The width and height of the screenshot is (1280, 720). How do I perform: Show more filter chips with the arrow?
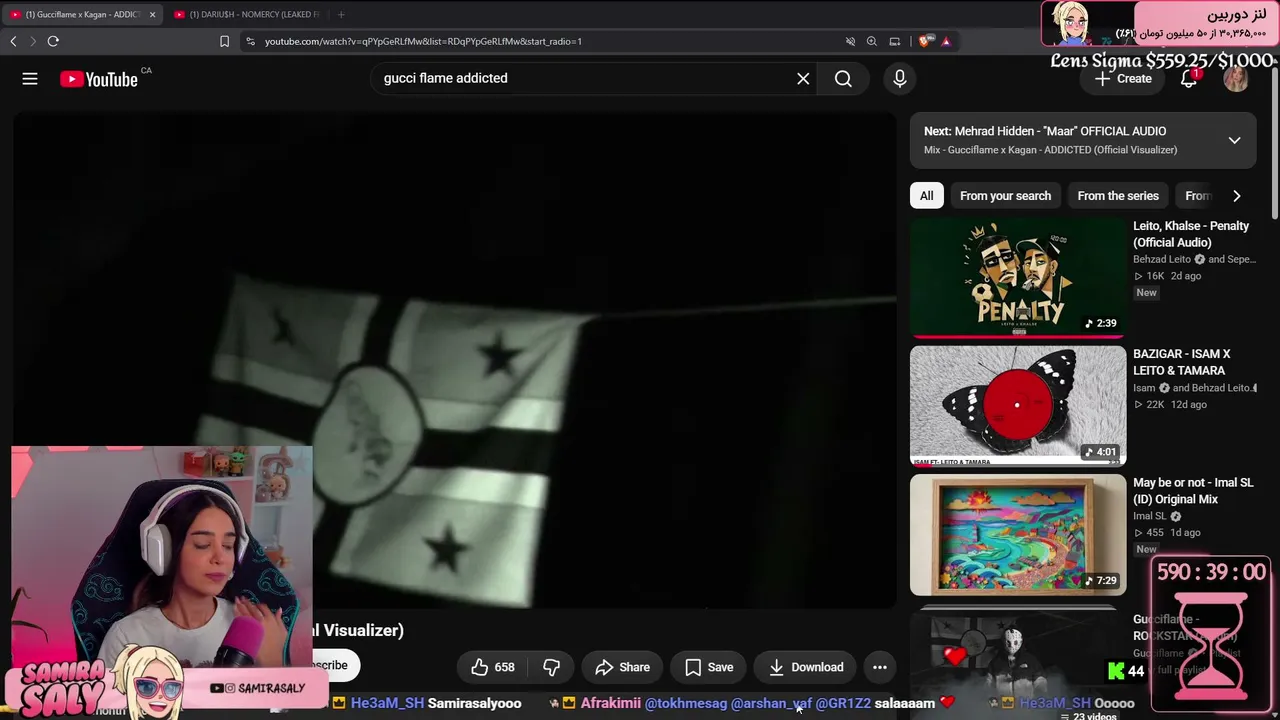1236,196
